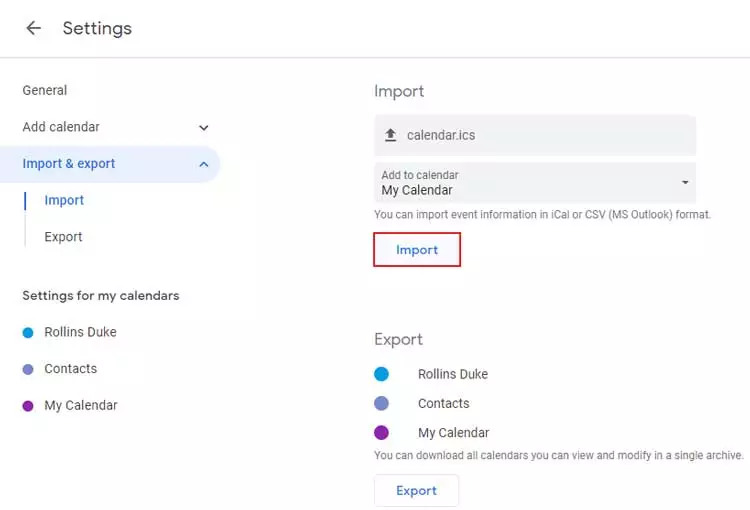Click the upload icon beside calendar.ics
This screenshot has height=510, width=750.
(x=390, y=135)
